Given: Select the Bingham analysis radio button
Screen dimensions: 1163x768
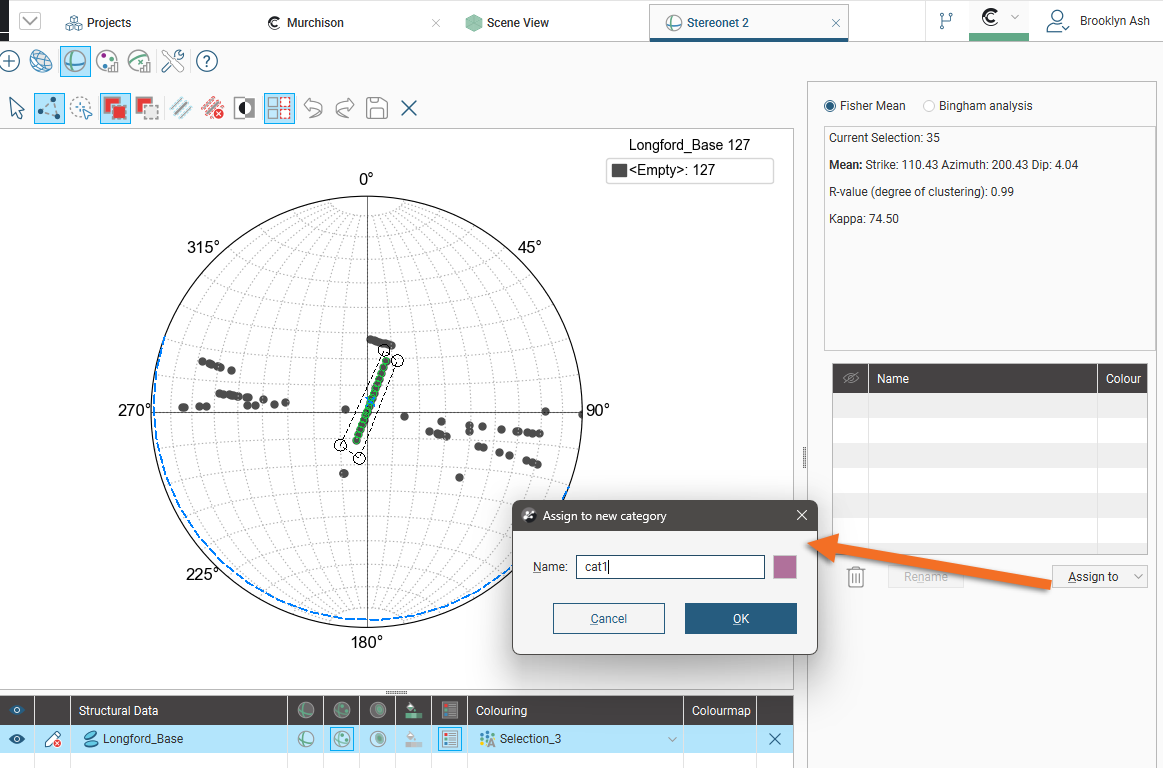Looking at the screenshot, I should tap(929, 106).
